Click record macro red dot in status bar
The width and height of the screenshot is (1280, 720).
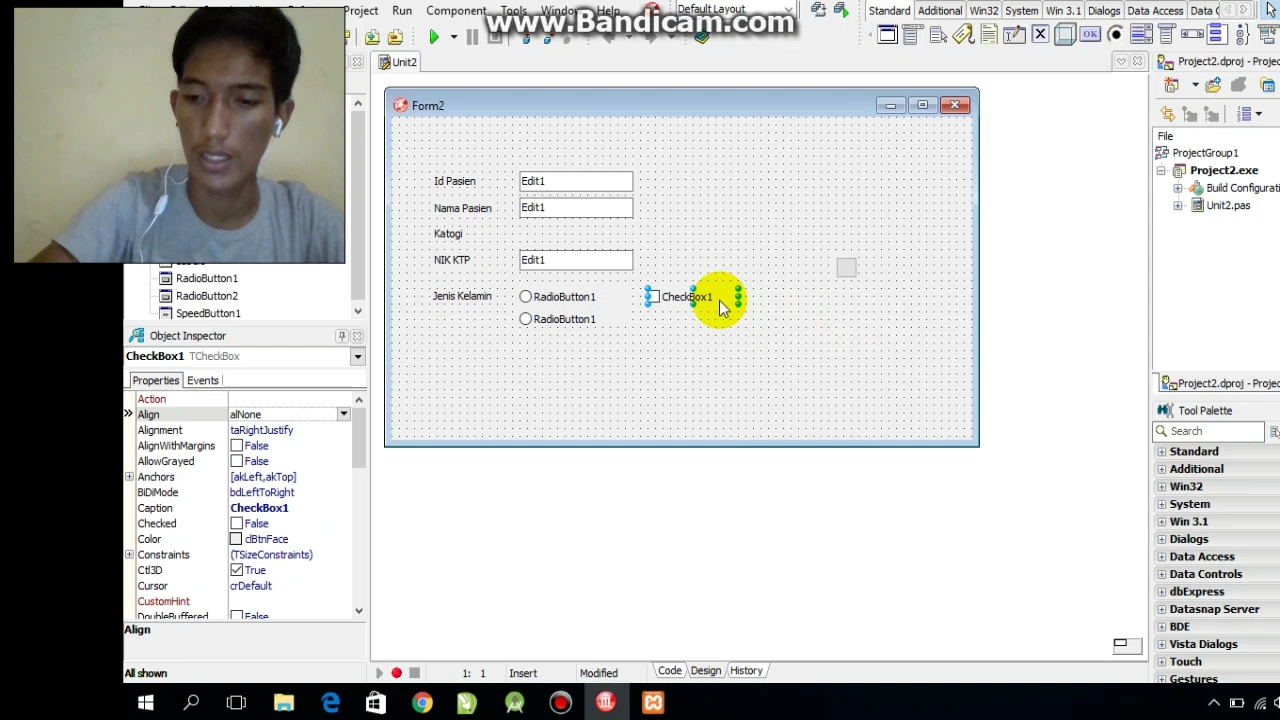(396, 673)
